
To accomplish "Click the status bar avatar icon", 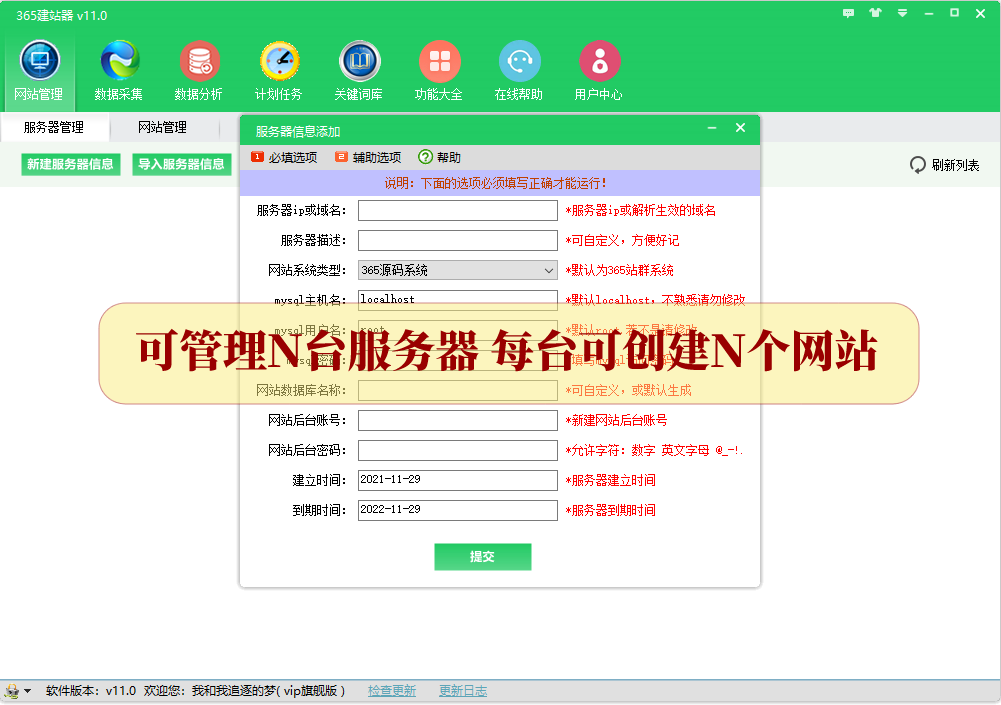I will click(11, 691).
